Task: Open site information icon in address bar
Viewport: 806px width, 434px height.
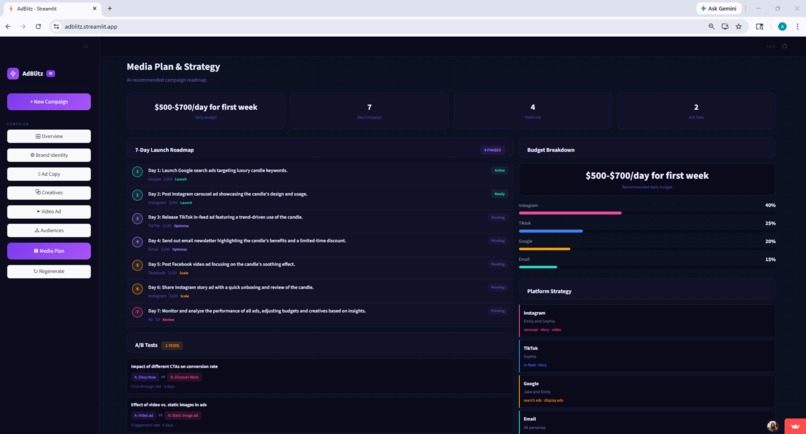Action: tap(56, 26)
